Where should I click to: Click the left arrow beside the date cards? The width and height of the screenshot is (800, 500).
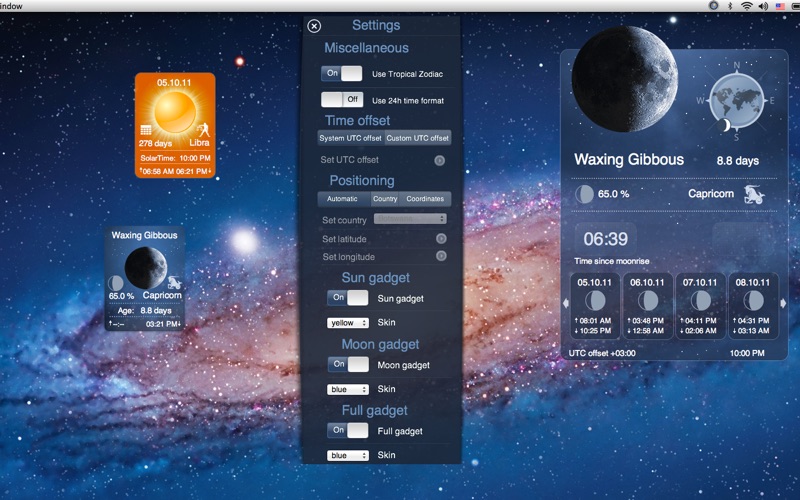click(566, 303)
